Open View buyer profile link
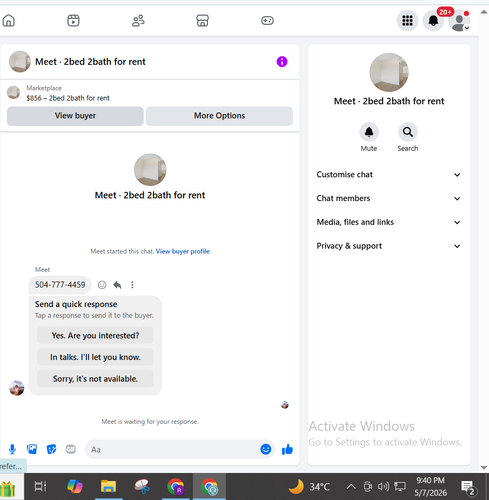The width and height of the screenshot is (489, 500). pos(183,251)
